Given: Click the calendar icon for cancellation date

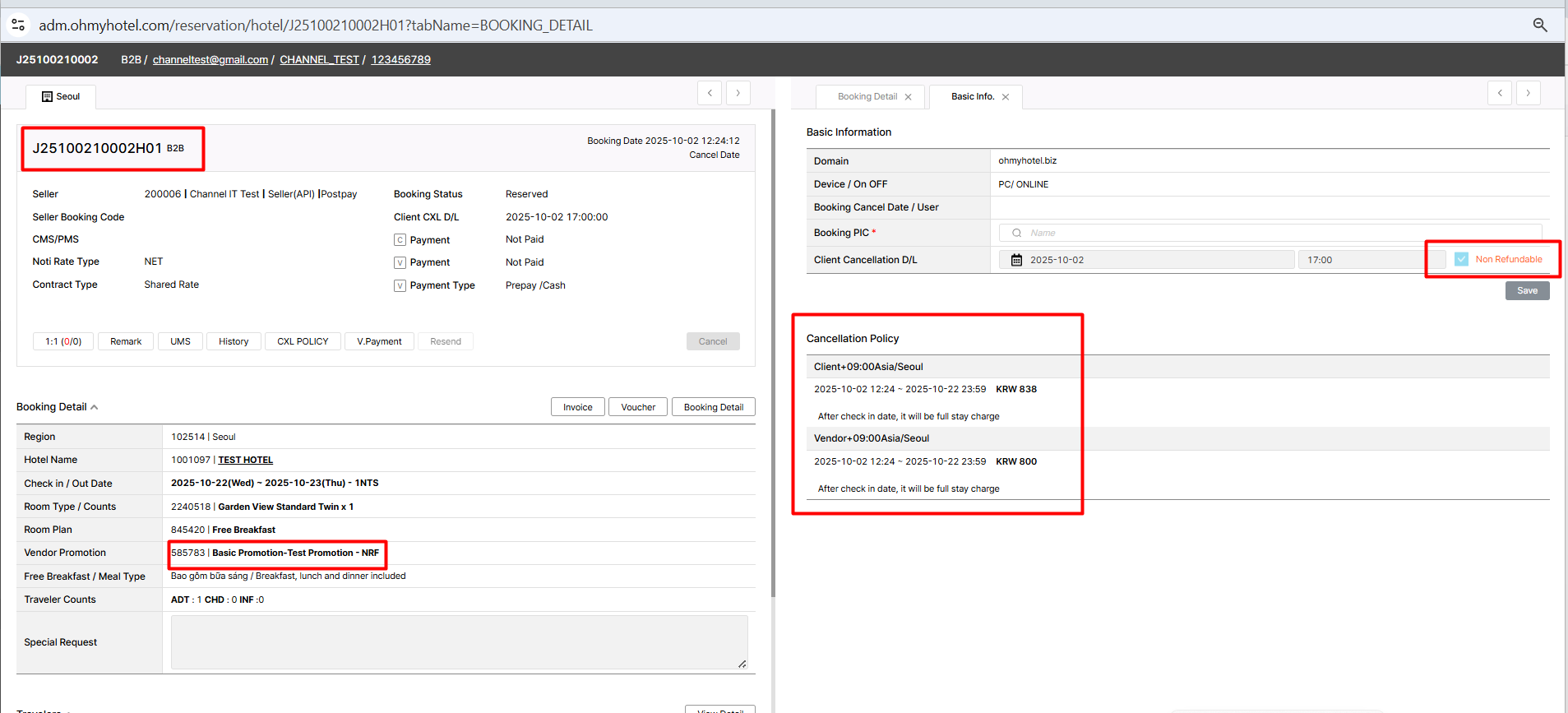Looking at the screenshot, I should click(1016, 260).
